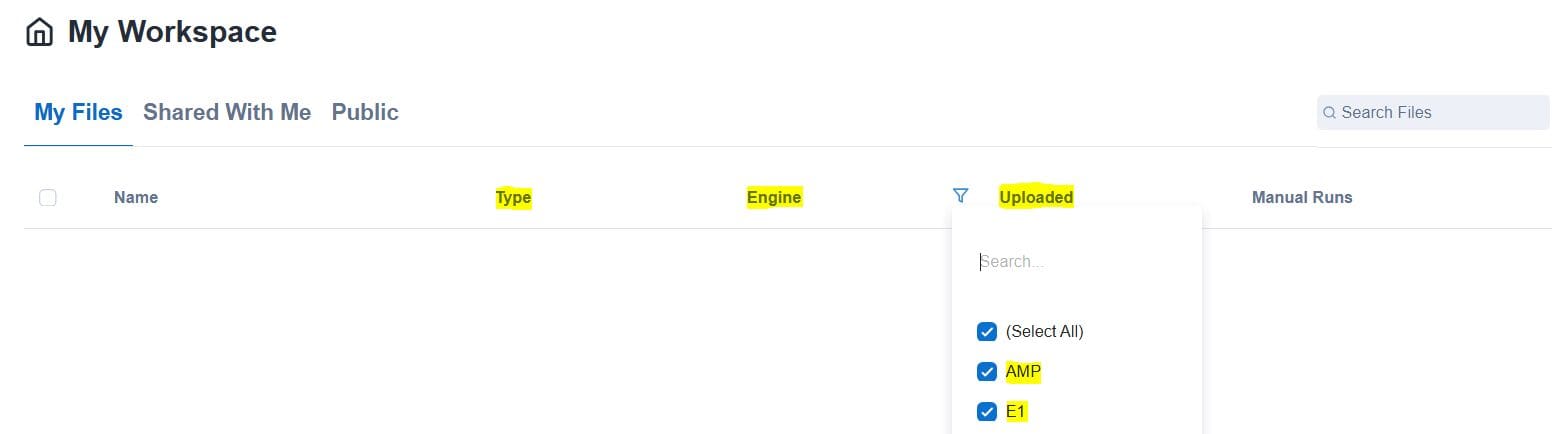This screenshot has width=1561, height=434.
Task: Click the filter popup Search box
Action: pos(1075,262)
